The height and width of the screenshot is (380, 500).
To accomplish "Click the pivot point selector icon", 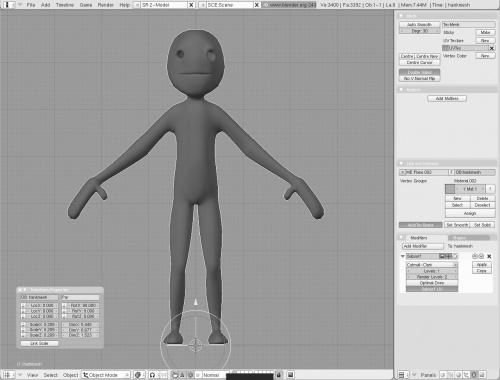I will [x=154, y=375].
